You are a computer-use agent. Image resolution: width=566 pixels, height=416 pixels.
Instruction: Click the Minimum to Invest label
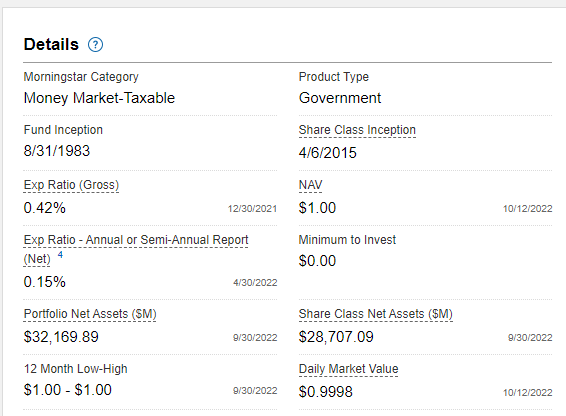point(347,240)
